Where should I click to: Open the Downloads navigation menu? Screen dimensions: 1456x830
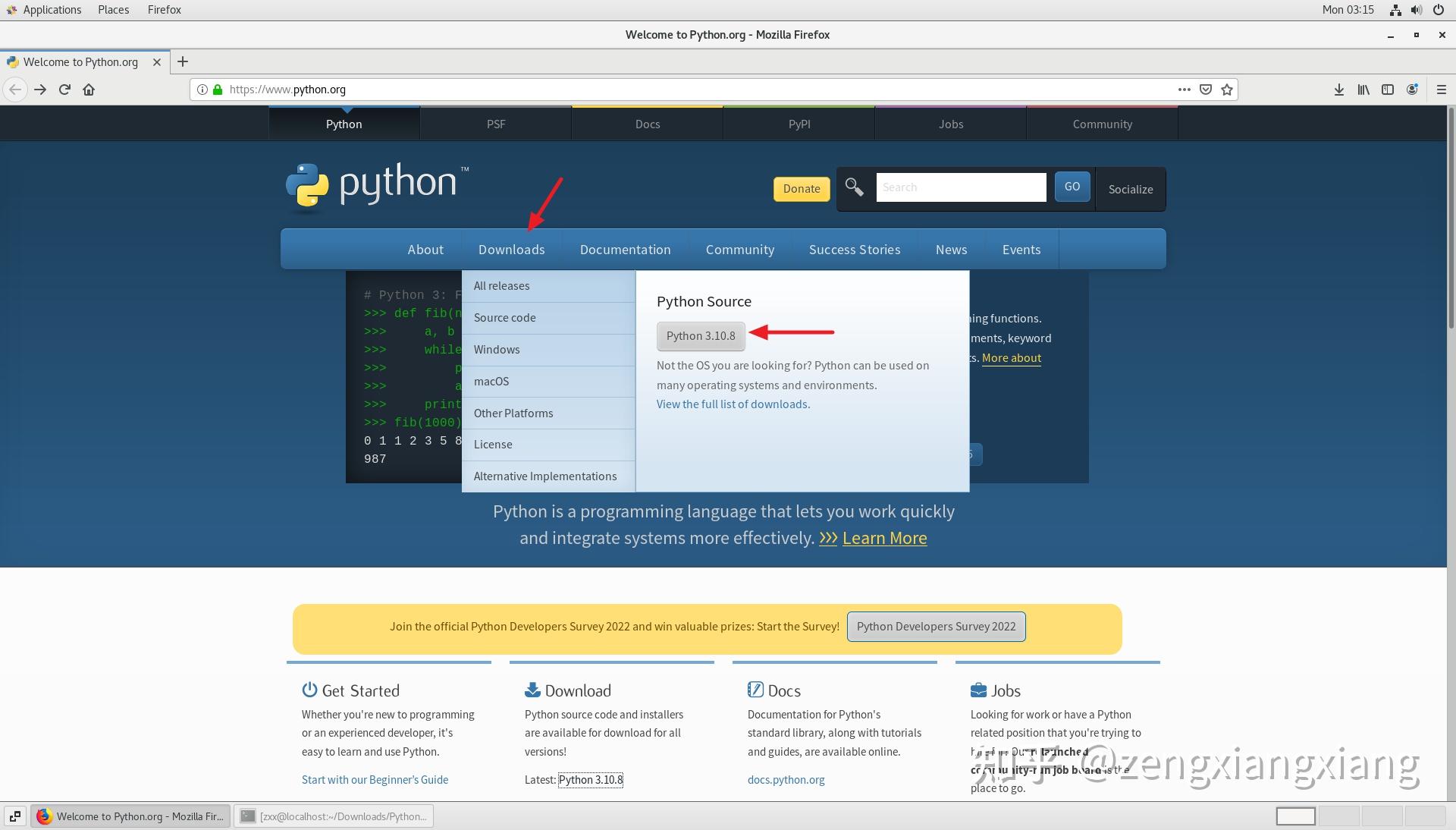tap(512, 250)
